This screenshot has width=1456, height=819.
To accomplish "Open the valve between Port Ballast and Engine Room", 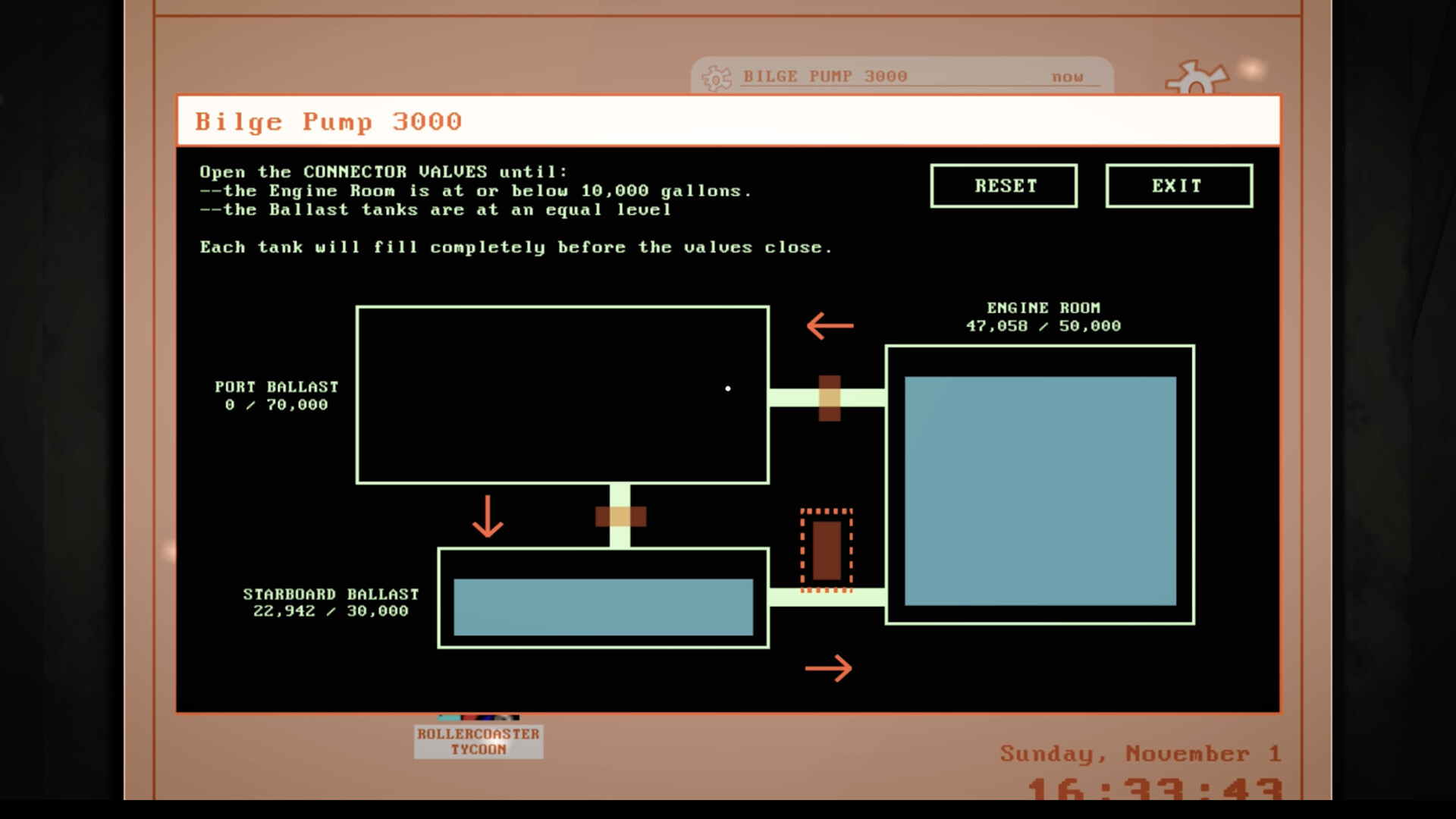I will pos(830,398).
